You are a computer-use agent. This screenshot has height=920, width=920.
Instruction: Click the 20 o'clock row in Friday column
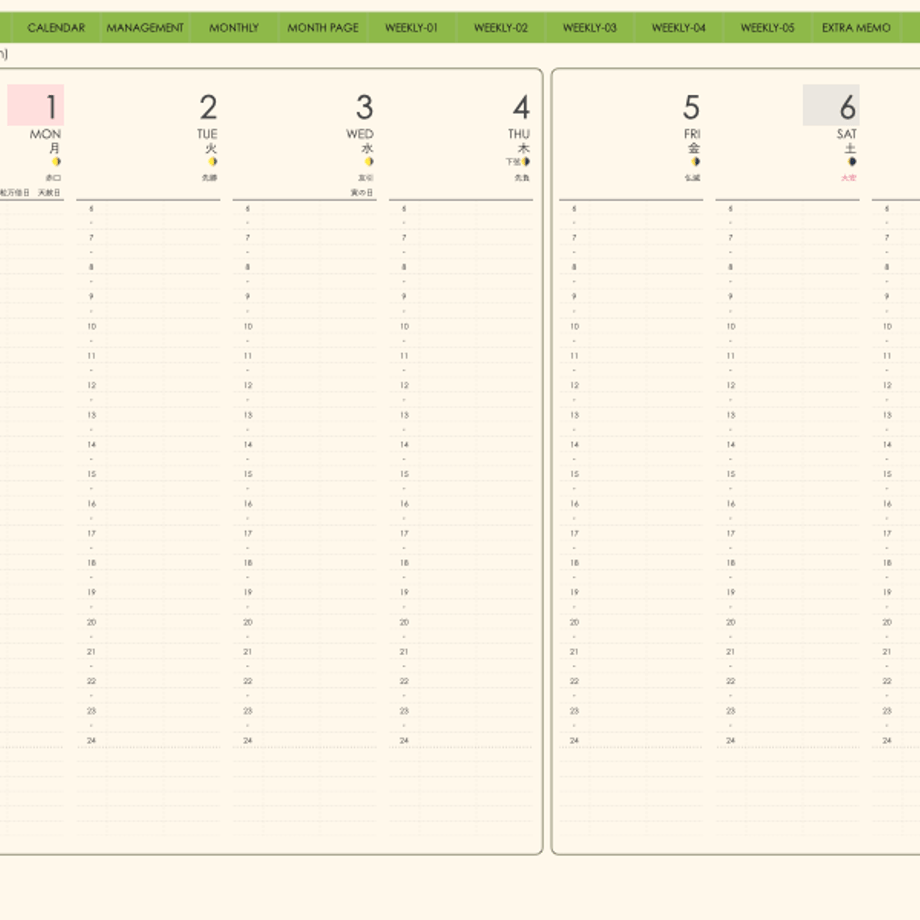(631, 622)
